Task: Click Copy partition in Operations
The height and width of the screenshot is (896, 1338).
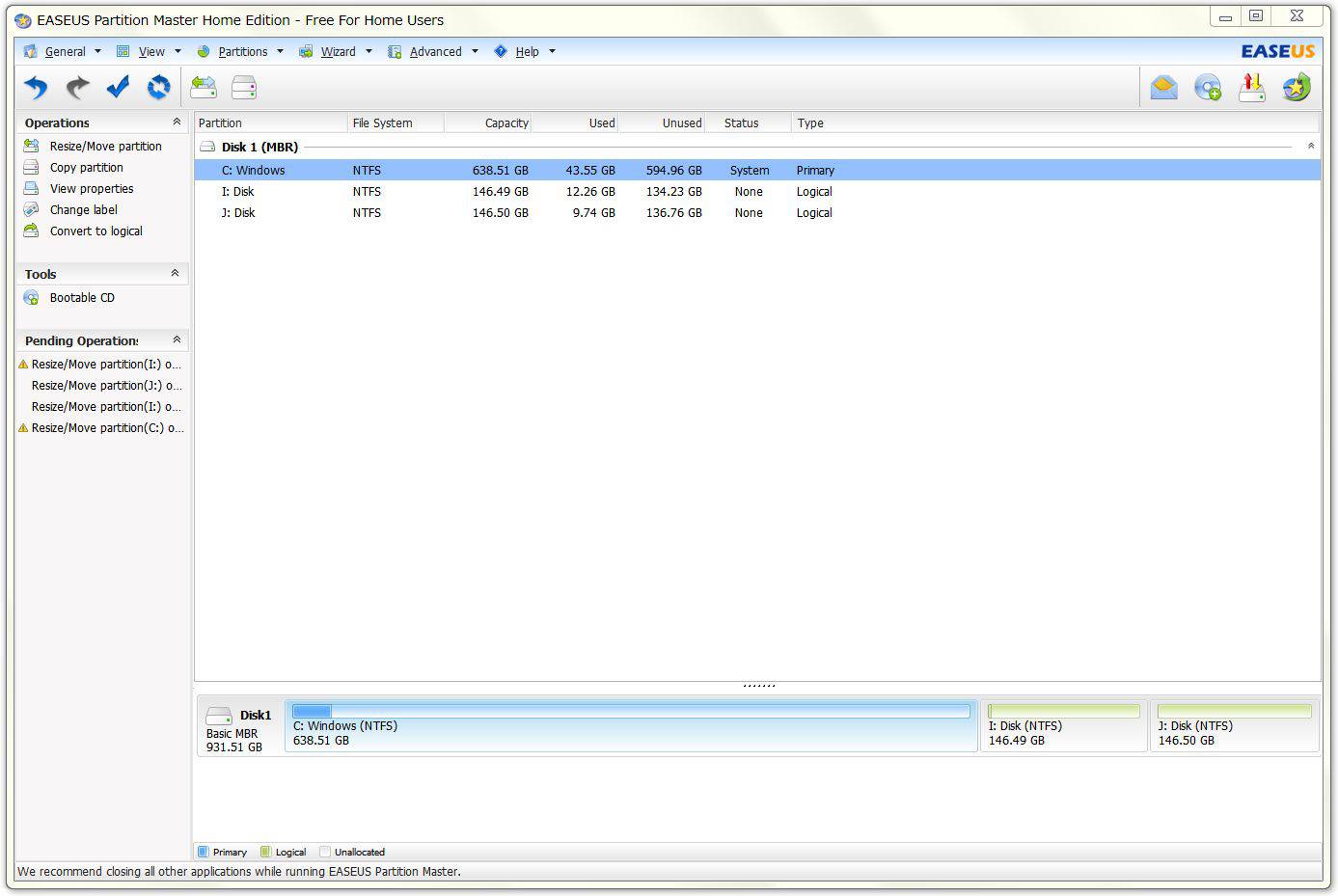Action: click(x=86, y=167)
